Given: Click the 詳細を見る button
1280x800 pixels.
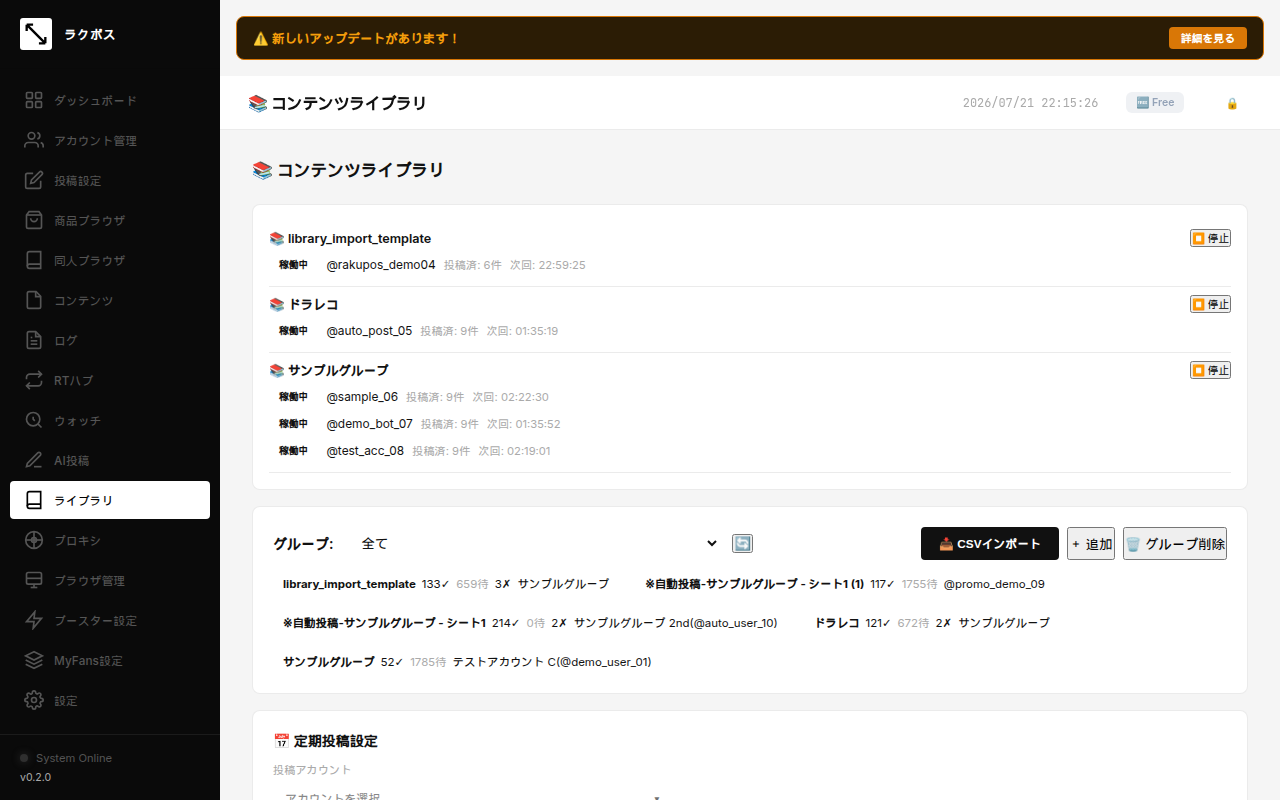Looking at the screenshot, I should [1208, 38].
